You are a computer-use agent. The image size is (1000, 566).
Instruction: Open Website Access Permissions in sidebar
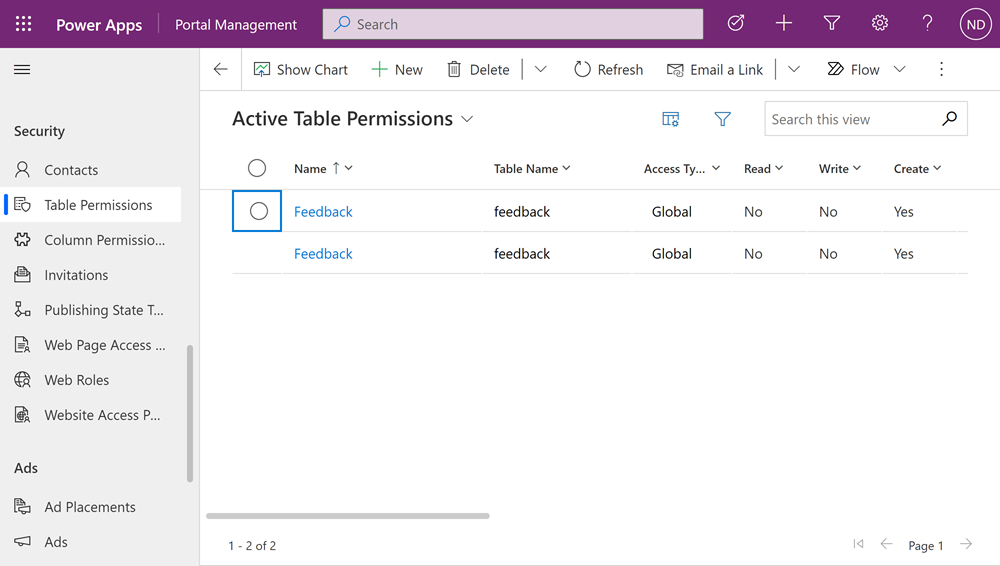(92, 415)
